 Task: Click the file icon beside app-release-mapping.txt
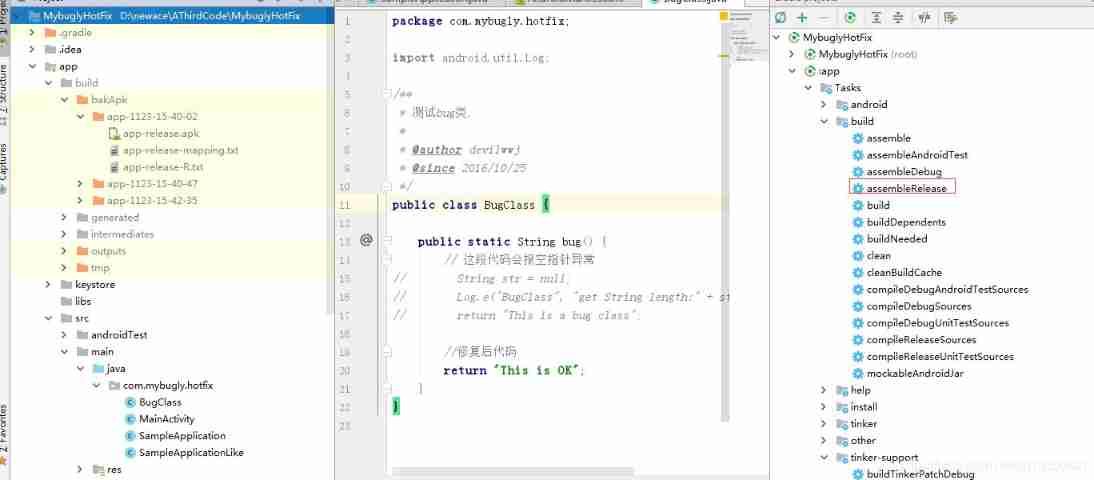[x=114, y=150]
